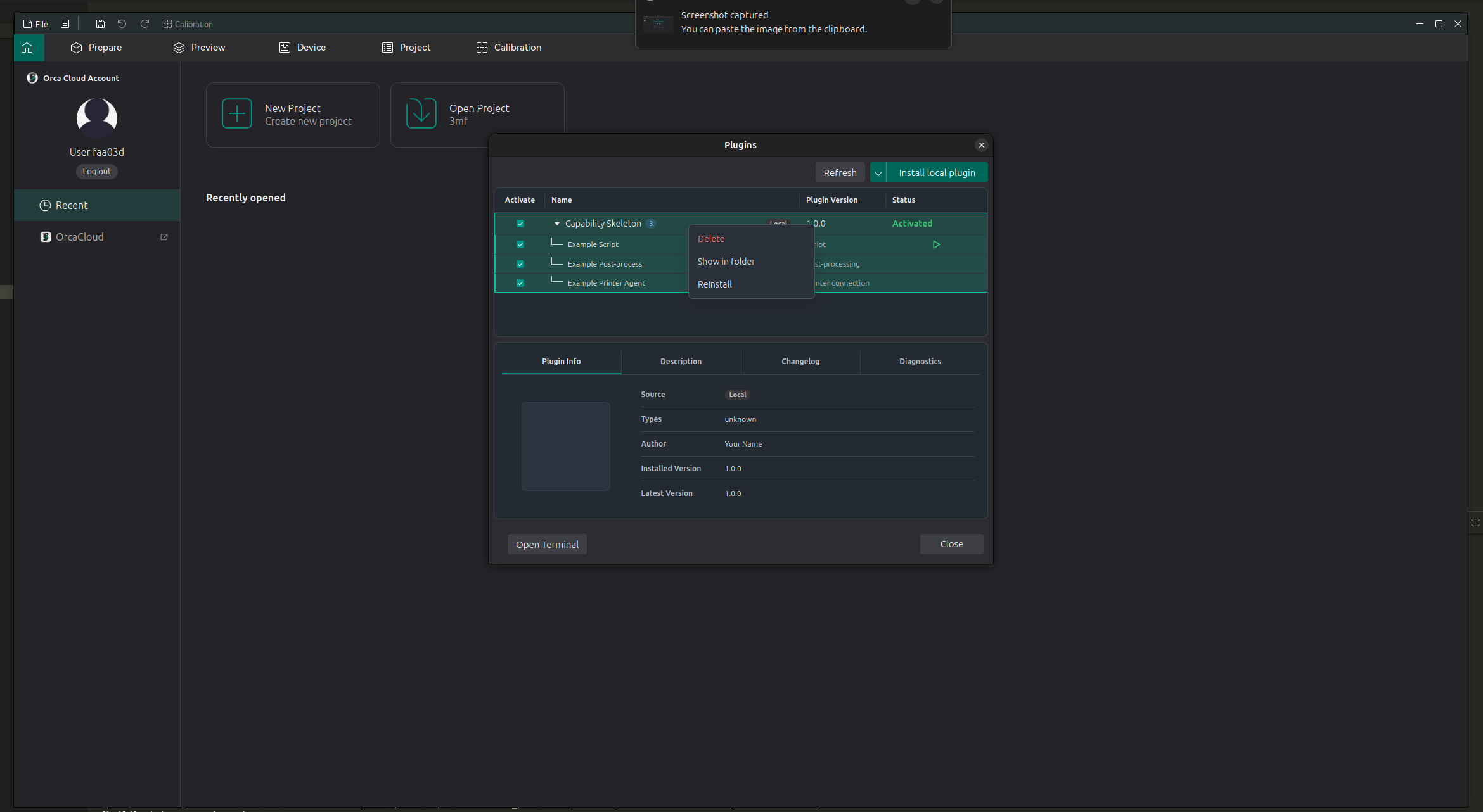The height and width of the screenshot is (812, 1483).
Task: Click the Plugin Version column header
Action: [831, 200]
